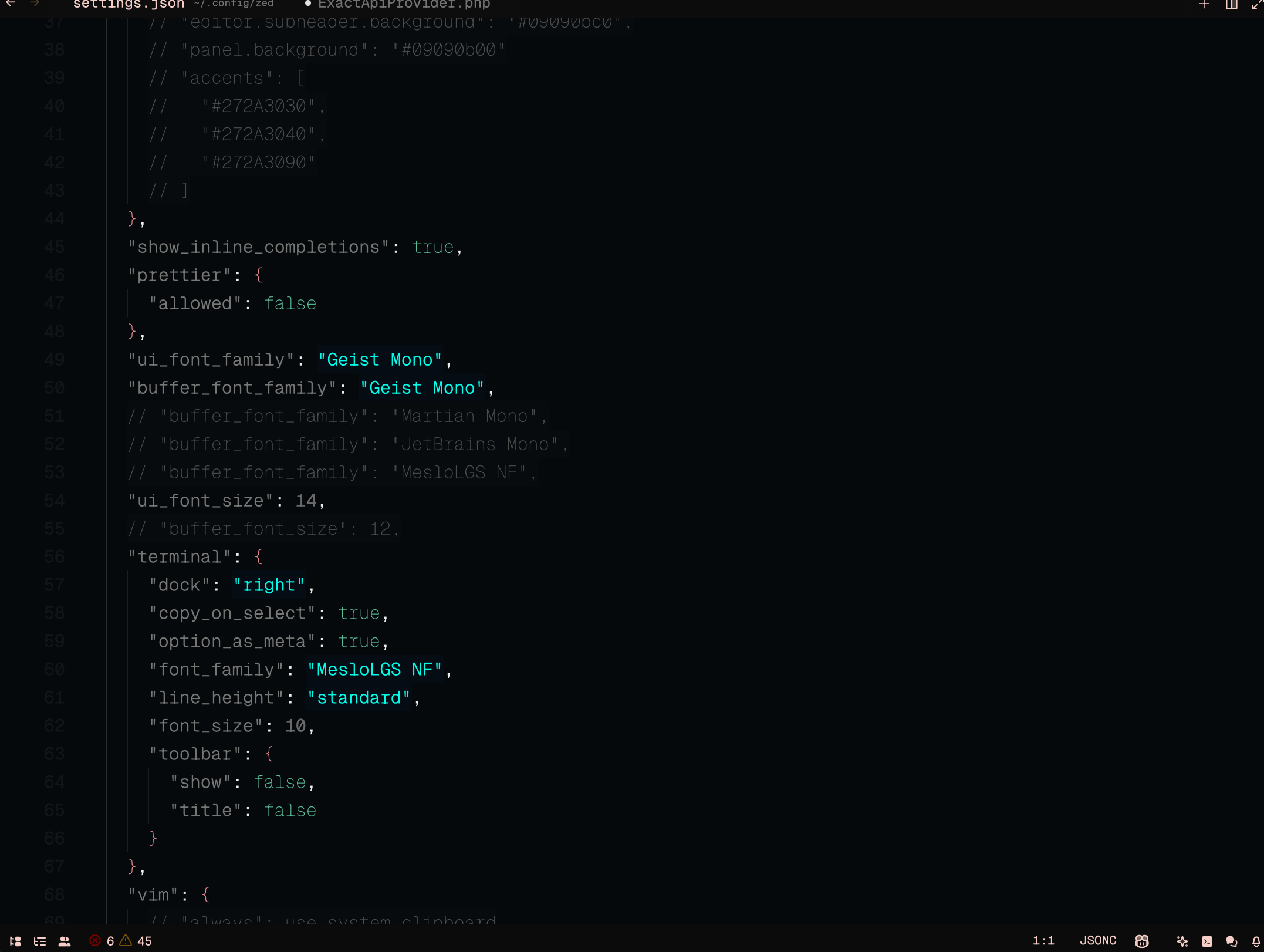
Task: Split the editor pane
Action: pyautogui.click(x=1232, y=5)
